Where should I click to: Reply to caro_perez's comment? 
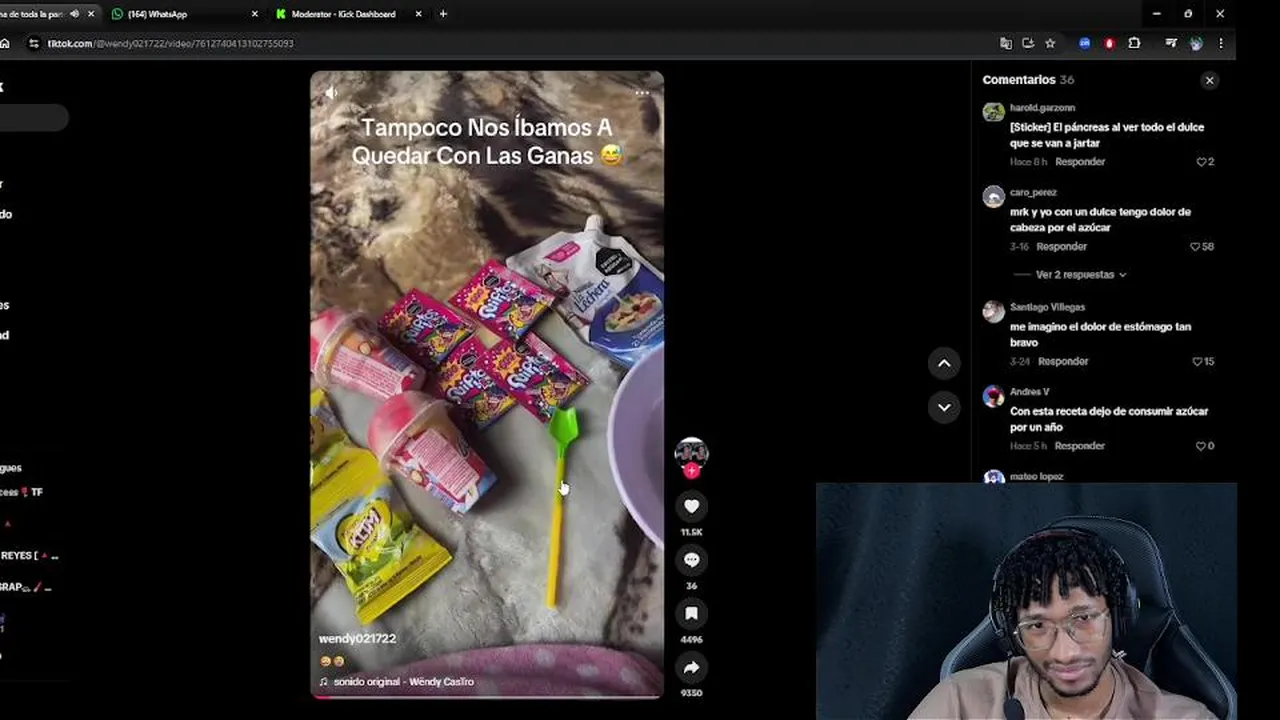(x=1061, y=247)
